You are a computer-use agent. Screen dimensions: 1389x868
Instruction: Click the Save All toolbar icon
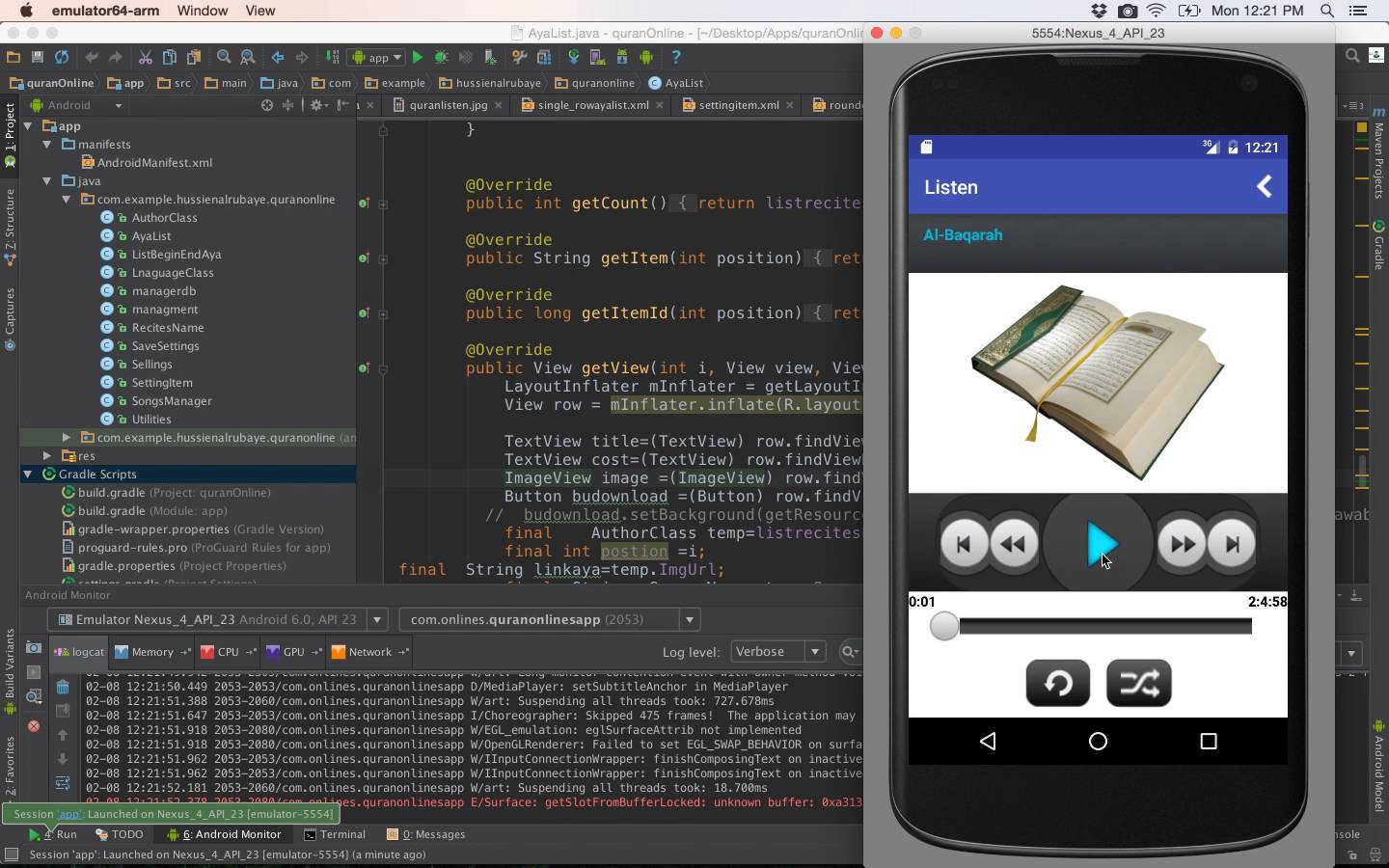pyautogui.click(x=38, y=58)
